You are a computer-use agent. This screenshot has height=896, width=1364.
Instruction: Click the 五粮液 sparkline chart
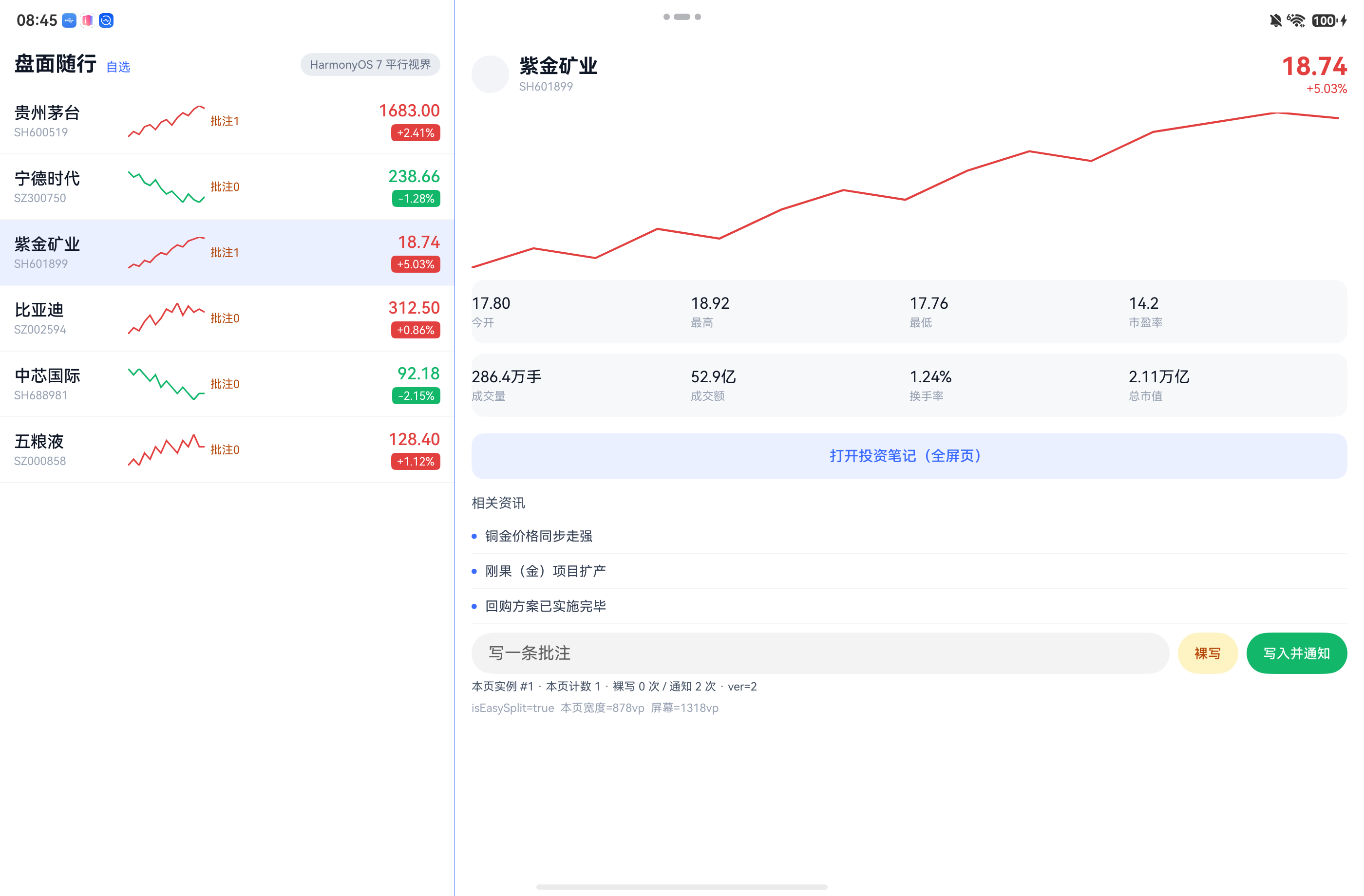click(166, 450)
